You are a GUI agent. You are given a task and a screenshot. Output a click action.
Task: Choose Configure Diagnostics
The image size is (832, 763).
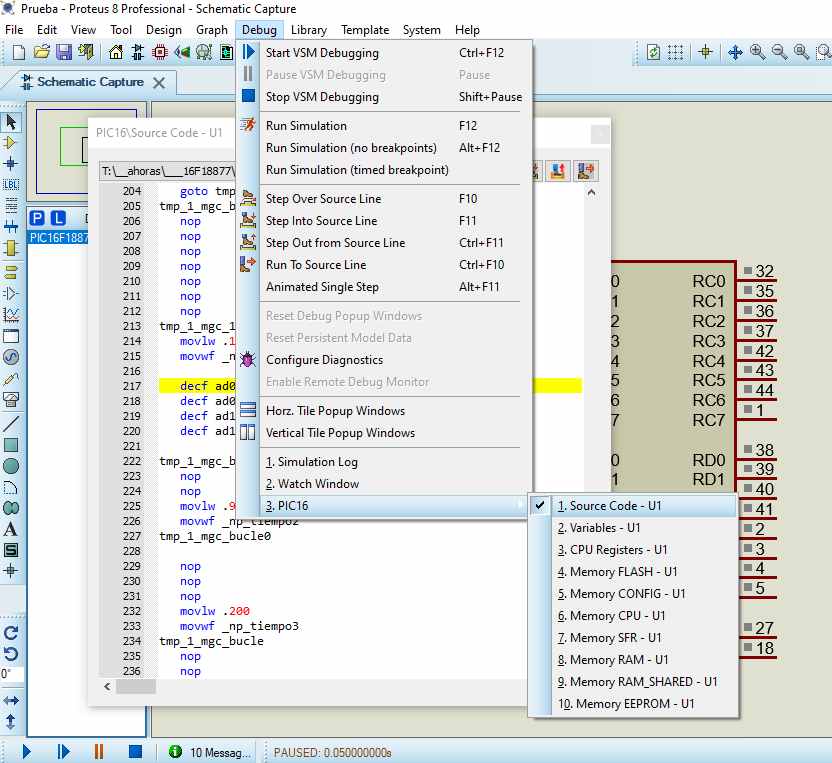point(385,360)
